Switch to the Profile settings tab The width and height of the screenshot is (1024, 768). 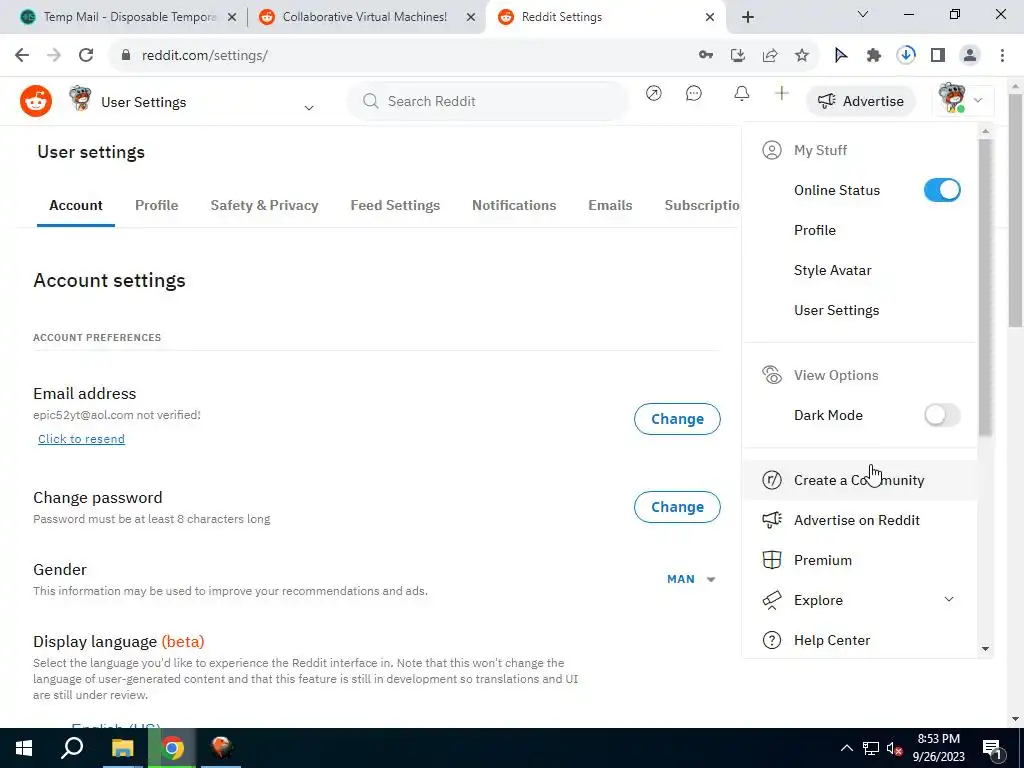(157, 205)
